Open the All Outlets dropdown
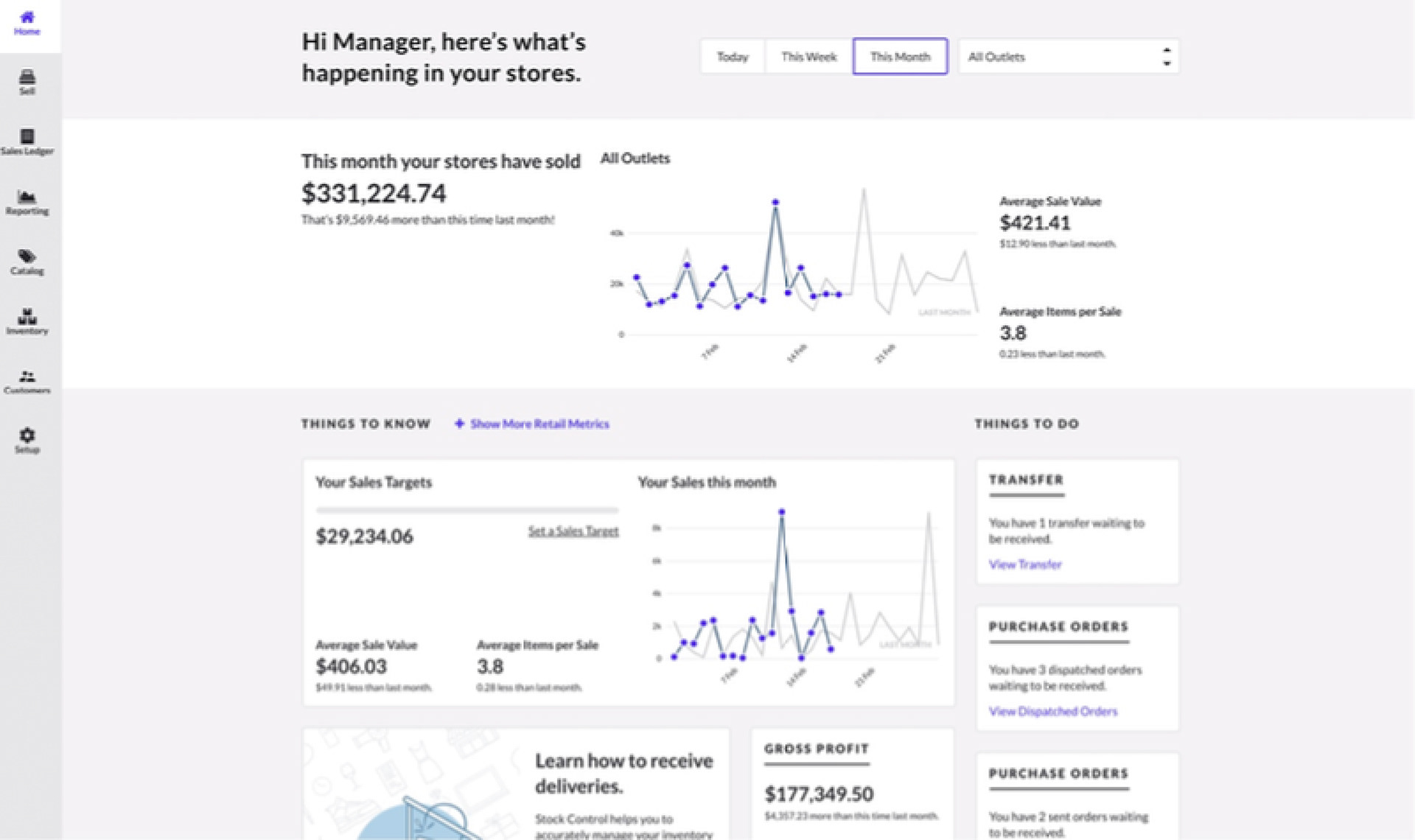The height and width of the screenshot is (840, 1415). coord(1069,57)
